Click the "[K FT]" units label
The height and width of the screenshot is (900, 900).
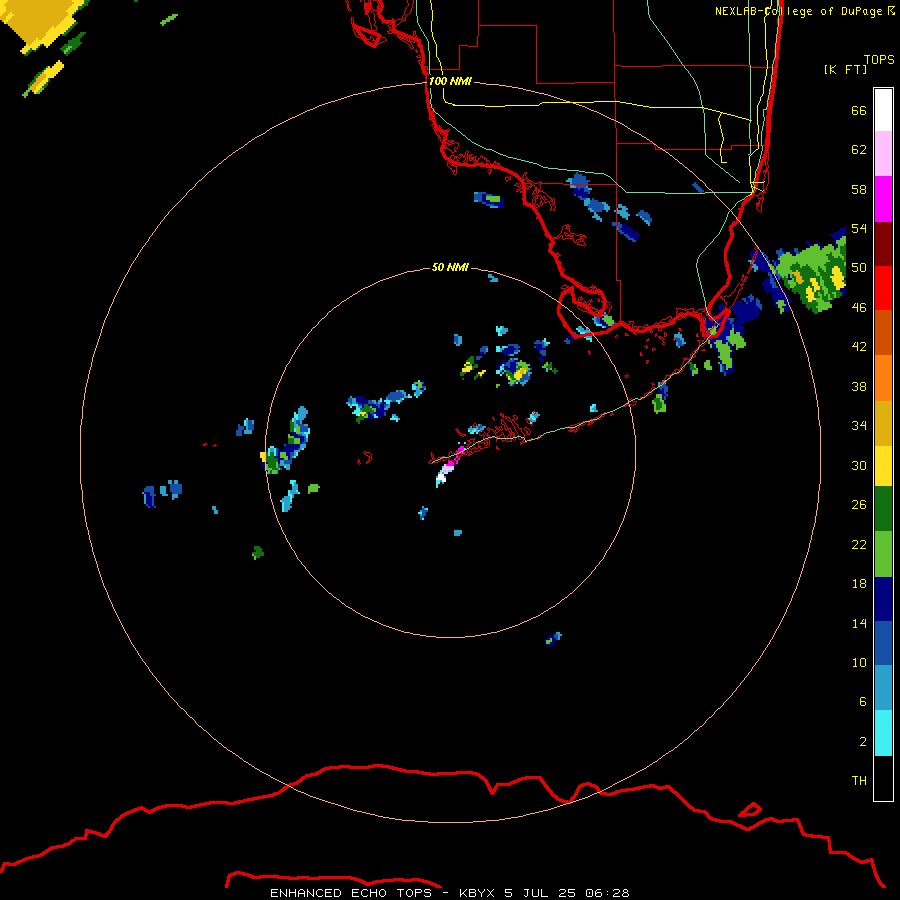coord(845,69)
